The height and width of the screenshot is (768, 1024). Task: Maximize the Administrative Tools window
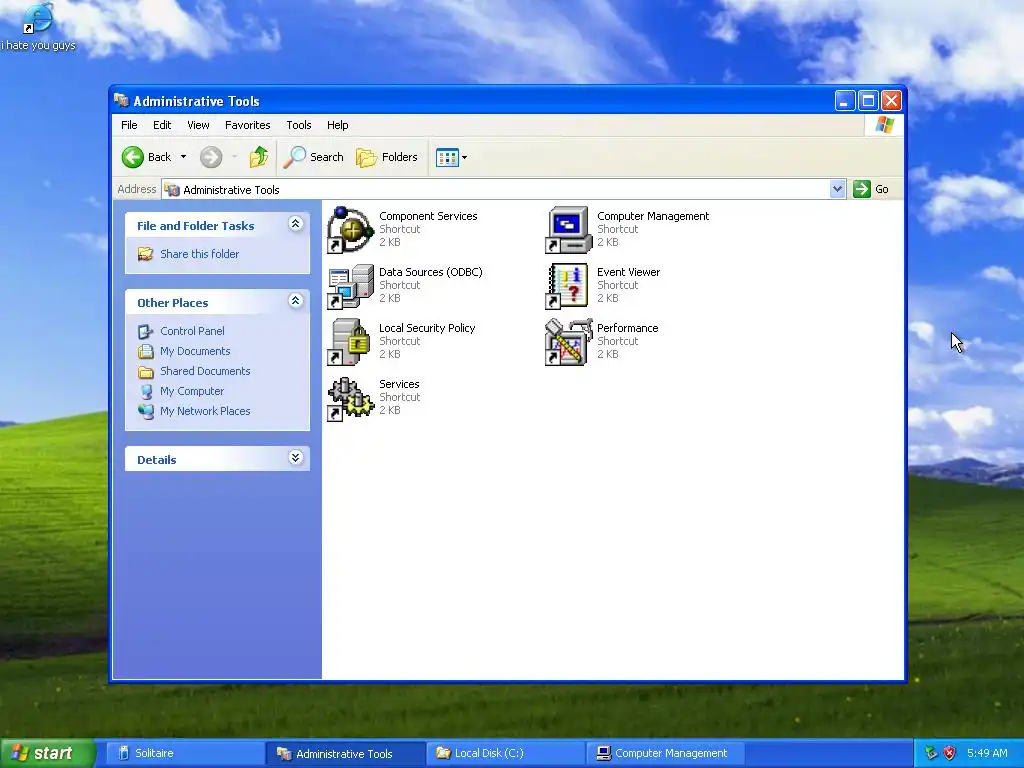click(x=868, y=101)
